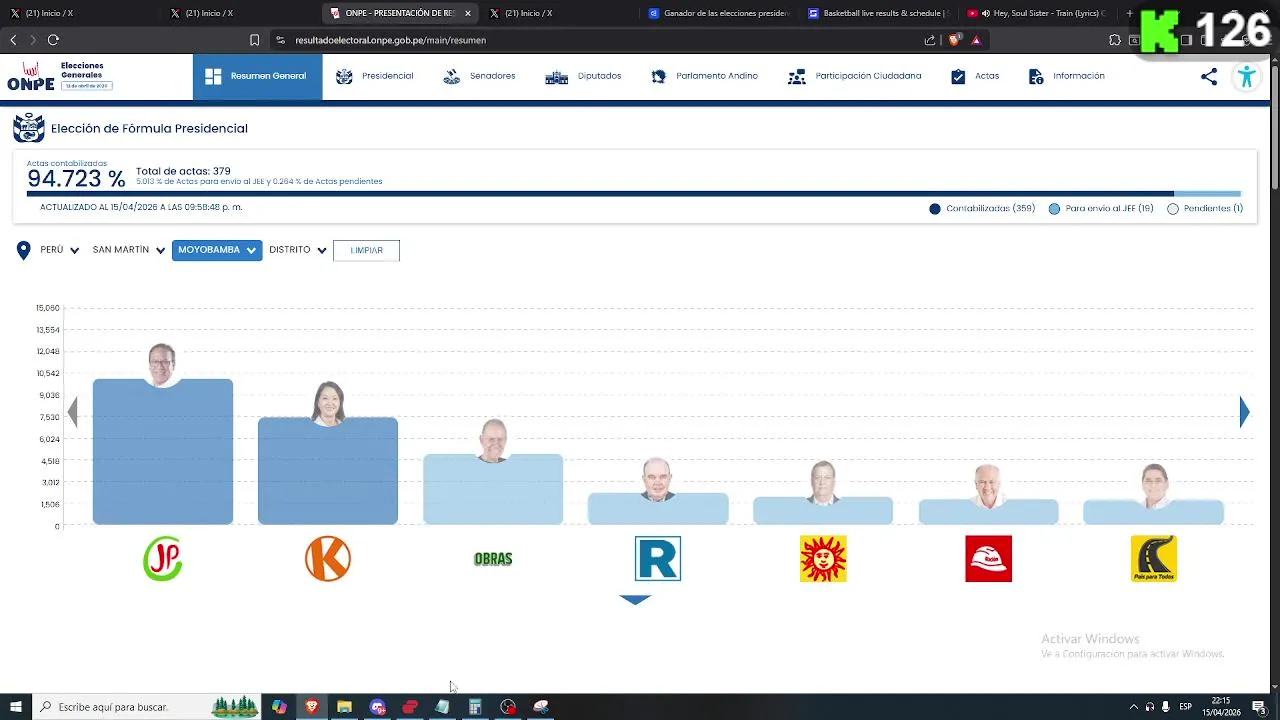Screen dimensions: 1280x720
Task: Click the Elección de Fórmula Presidencial emblem icon
Action: pyautogui.click(x=29, y=128)
